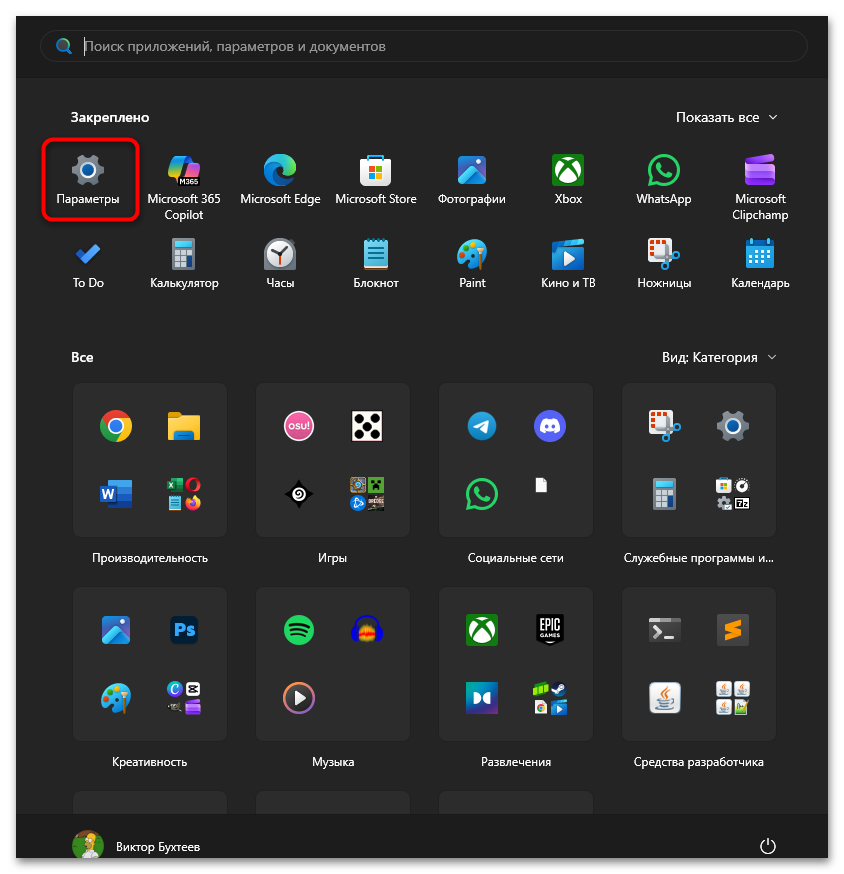Open Кино и ТВ
The height and width of the screenshot is (874, 844).
[x=567, y=263]
